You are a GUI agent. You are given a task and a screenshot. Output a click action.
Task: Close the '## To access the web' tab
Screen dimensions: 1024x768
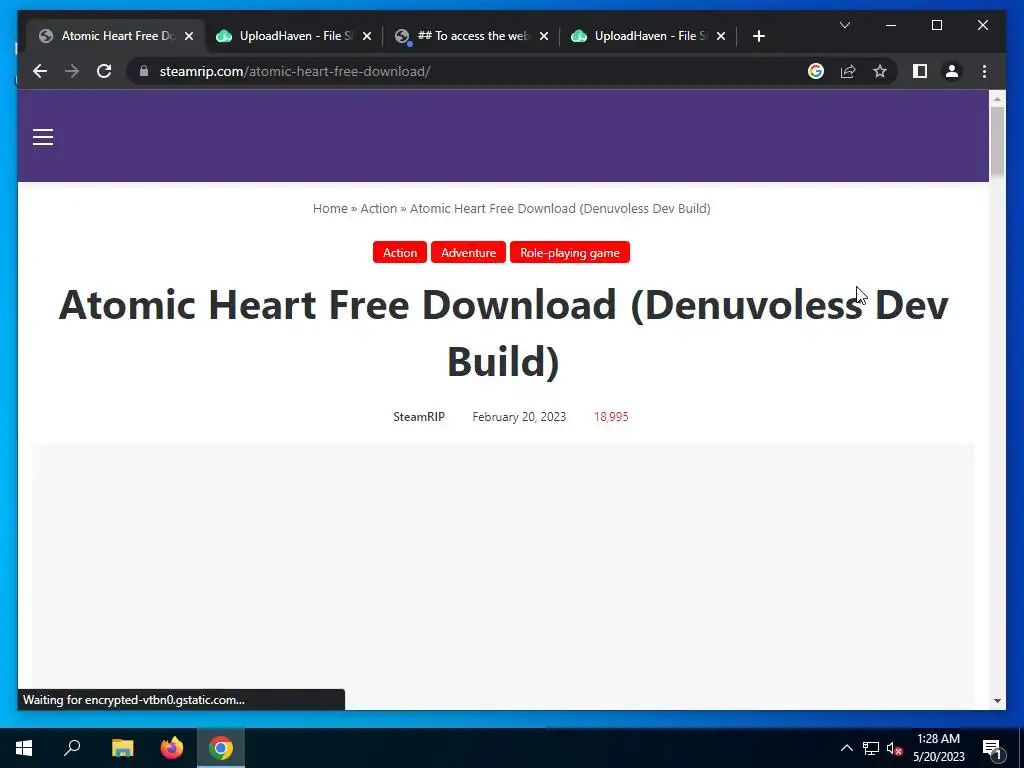pyautogui.click(x=543, y=36)
